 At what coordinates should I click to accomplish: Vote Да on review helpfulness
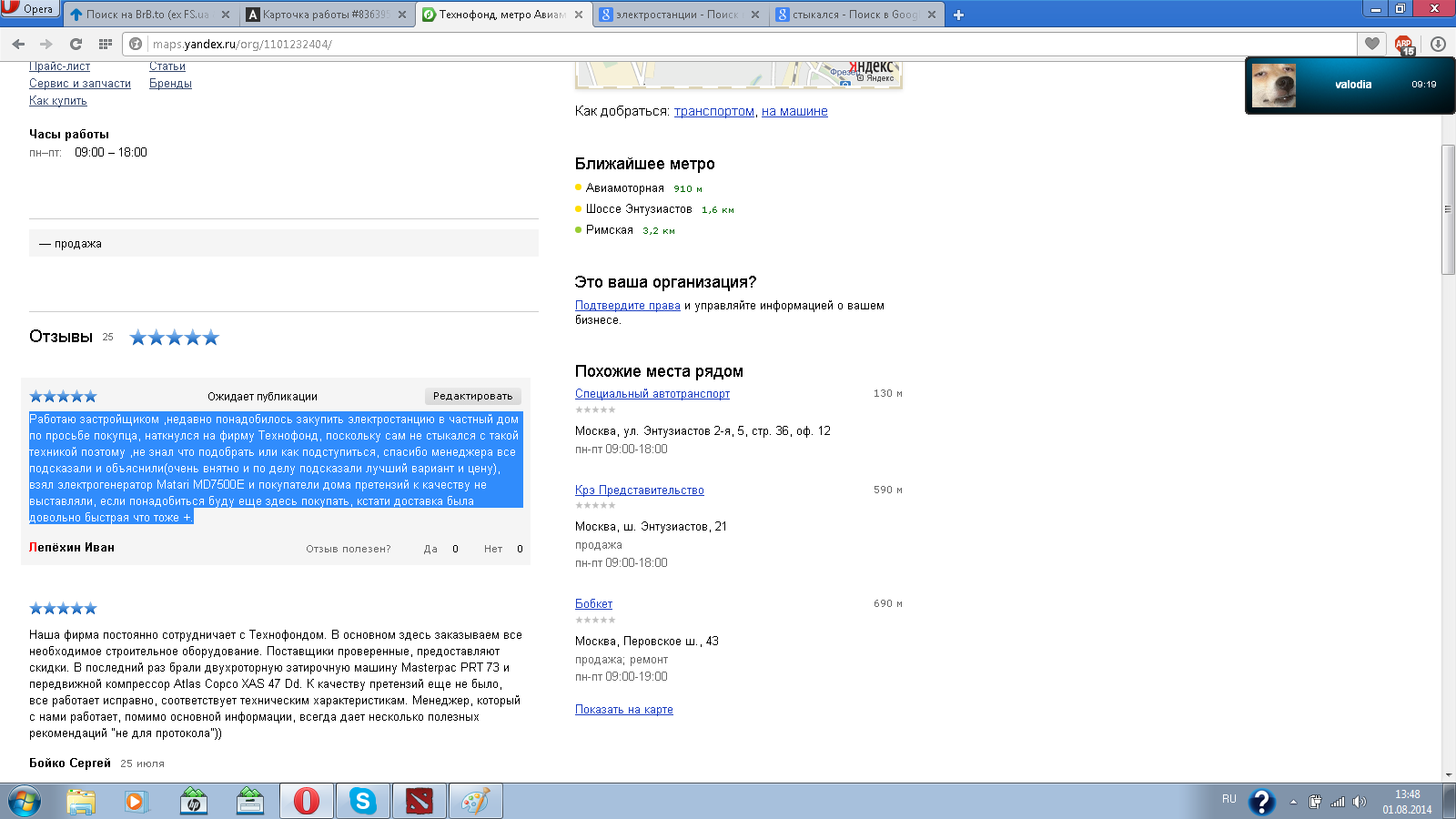(430, 550)
